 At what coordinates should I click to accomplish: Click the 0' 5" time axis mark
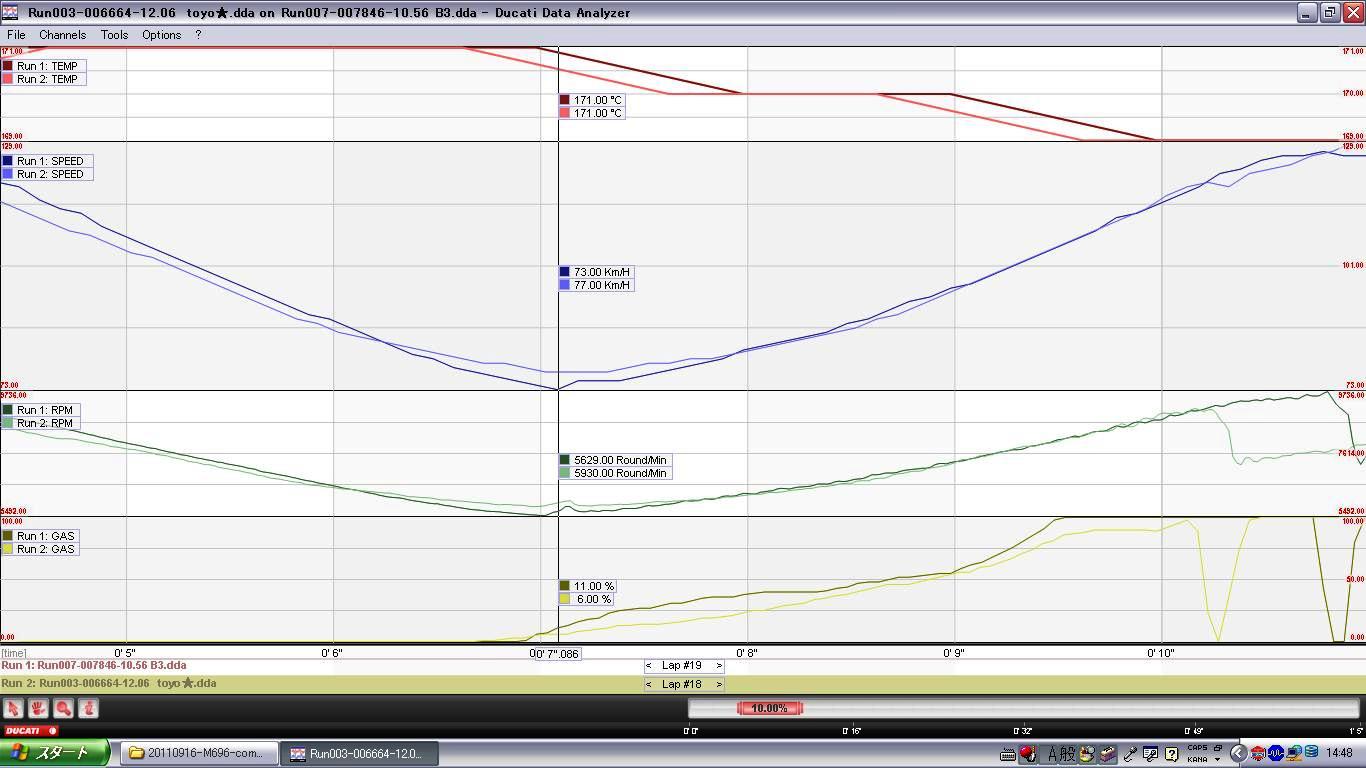pyautogui.click(x=125, y=653)
